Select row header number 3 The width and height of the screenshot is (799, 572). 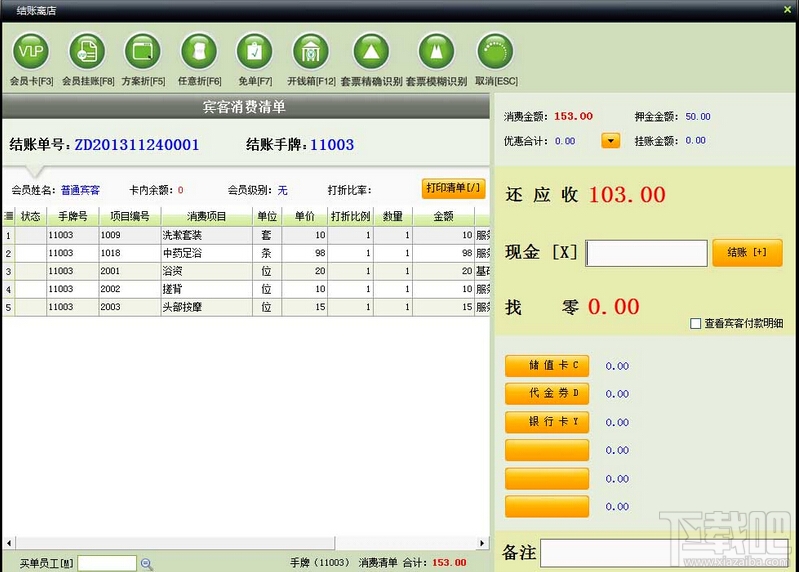tap(9, 271)
